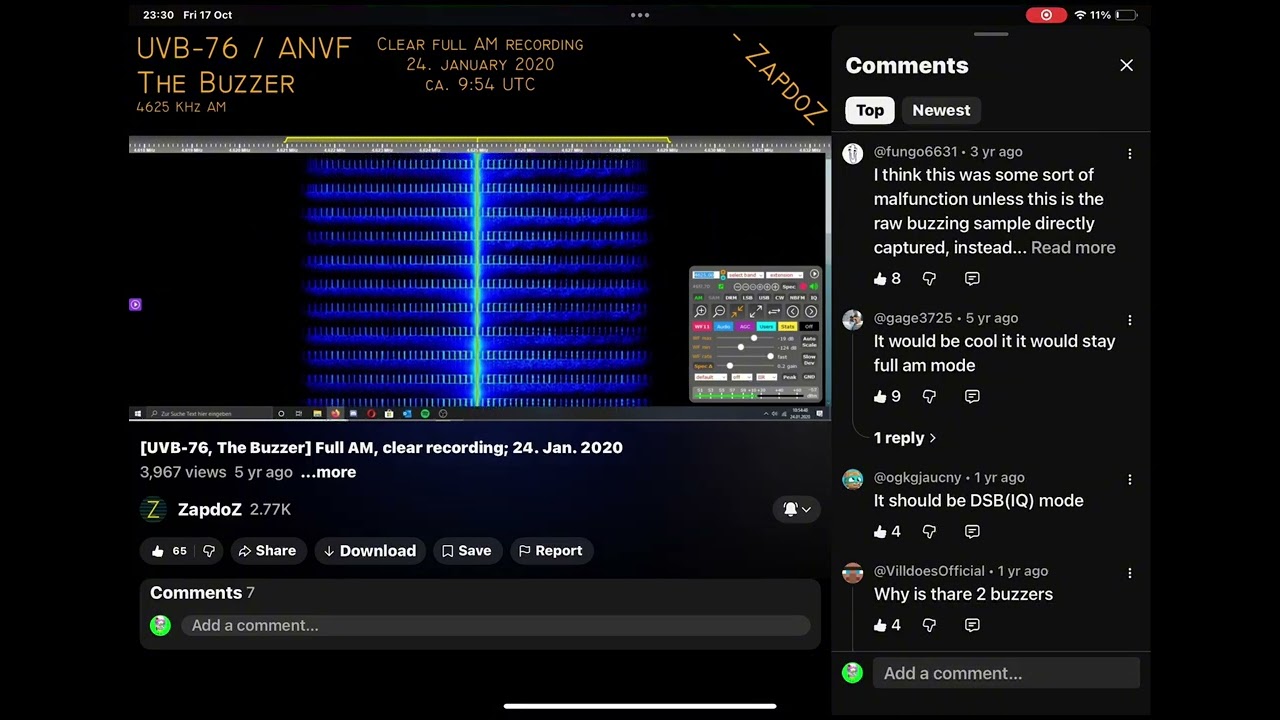The height and width of the screenshot is (720, 1280).
Task: Like the @gage3725 comment
Action: (880, 397)
